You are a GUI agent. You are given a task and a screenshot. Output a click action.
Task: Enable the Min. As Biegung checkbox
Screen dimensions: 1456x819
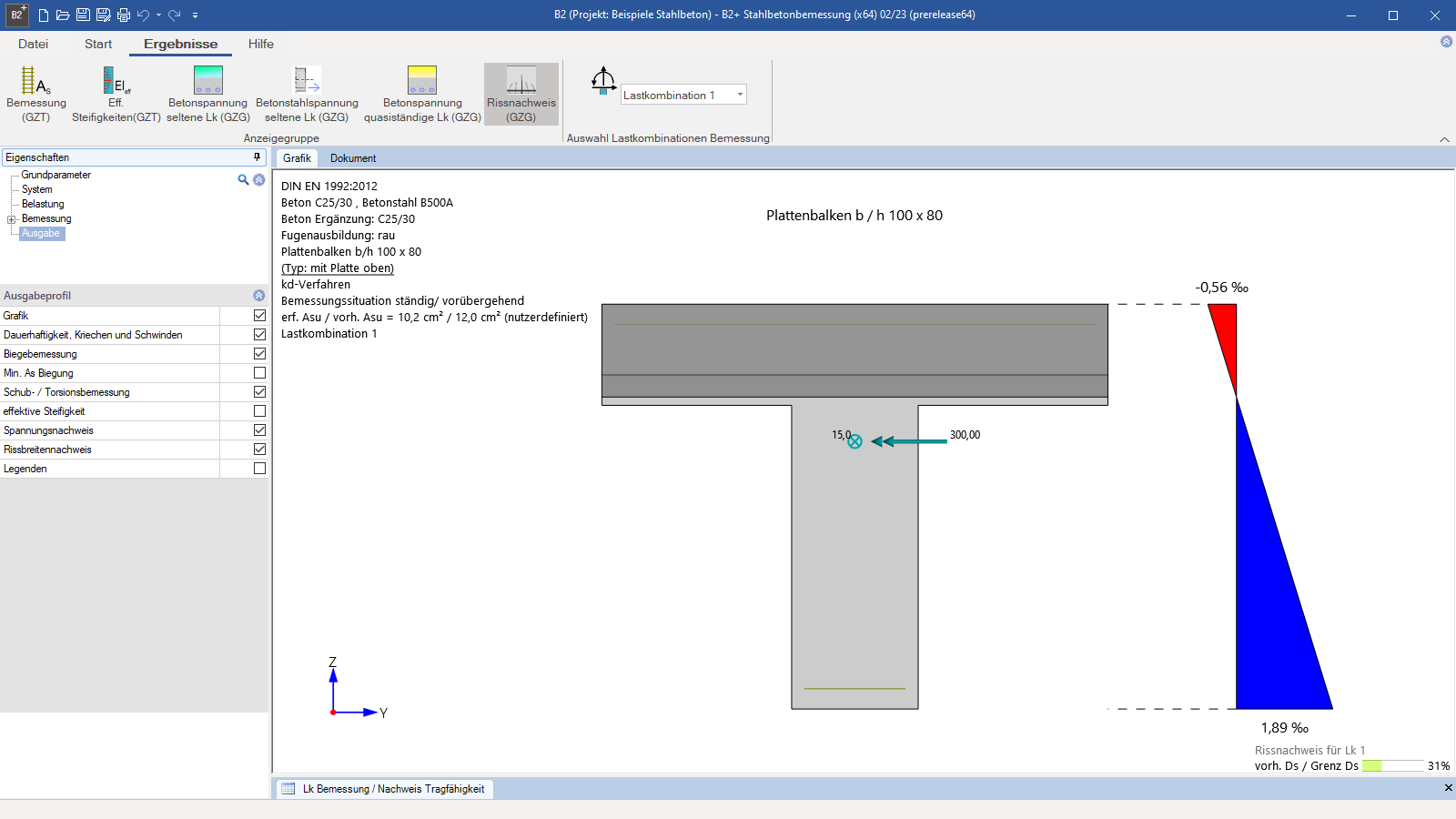pyautogui.click(x=259, y=372)
